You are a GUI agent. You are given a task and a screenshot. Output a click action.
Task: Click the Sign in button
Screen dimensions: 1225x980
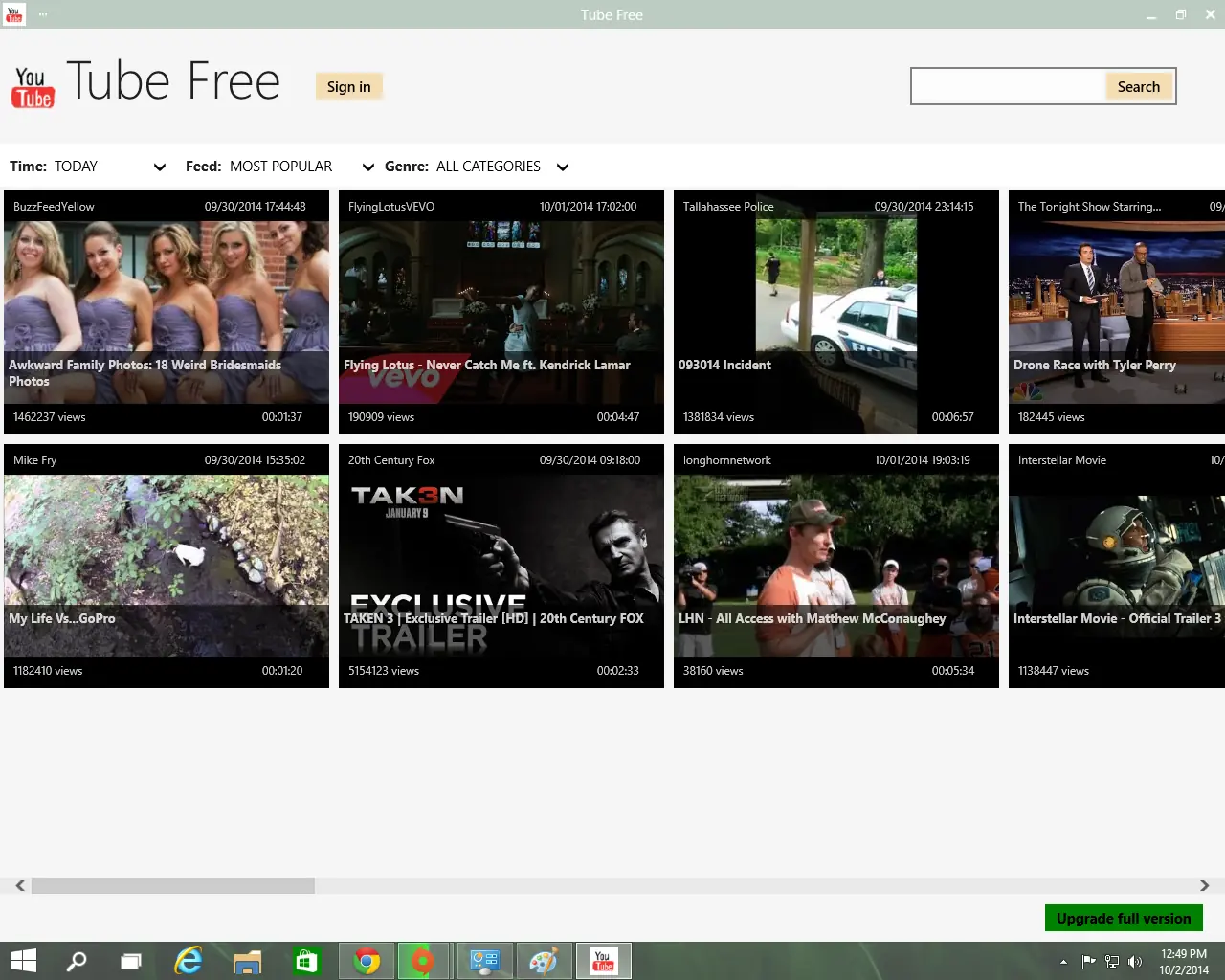(x=349, y=86)
